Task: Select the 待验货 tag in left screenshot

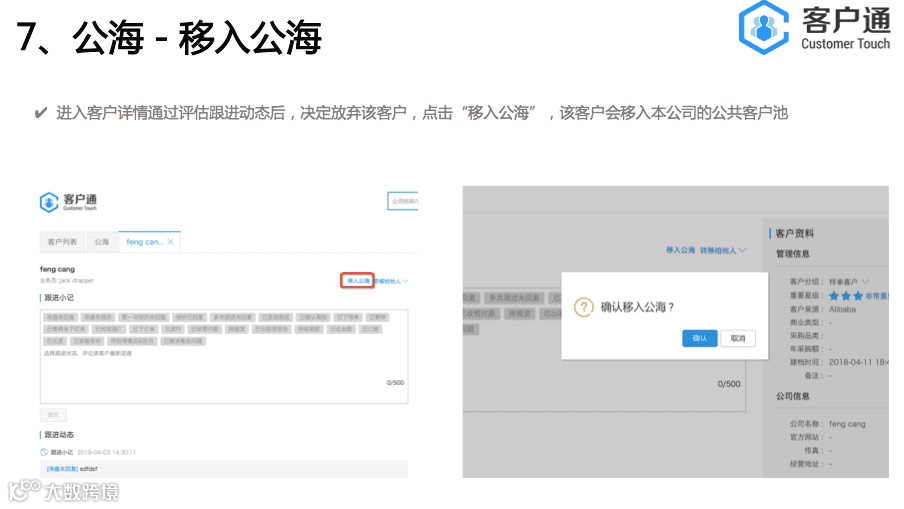Action: [x=237, y=329]
